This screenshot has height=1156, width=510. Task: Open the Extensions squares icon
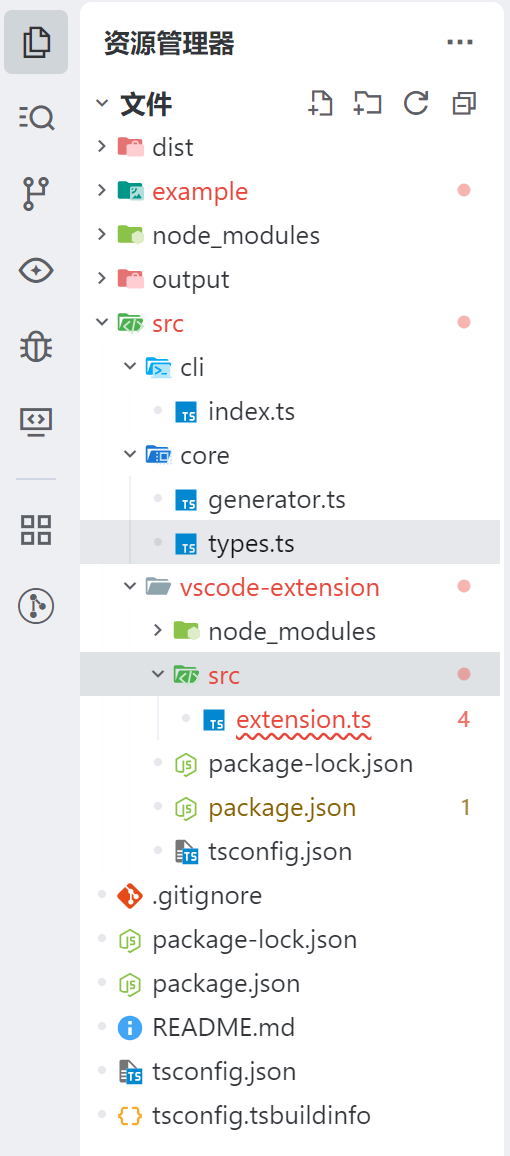click(36, 529)
